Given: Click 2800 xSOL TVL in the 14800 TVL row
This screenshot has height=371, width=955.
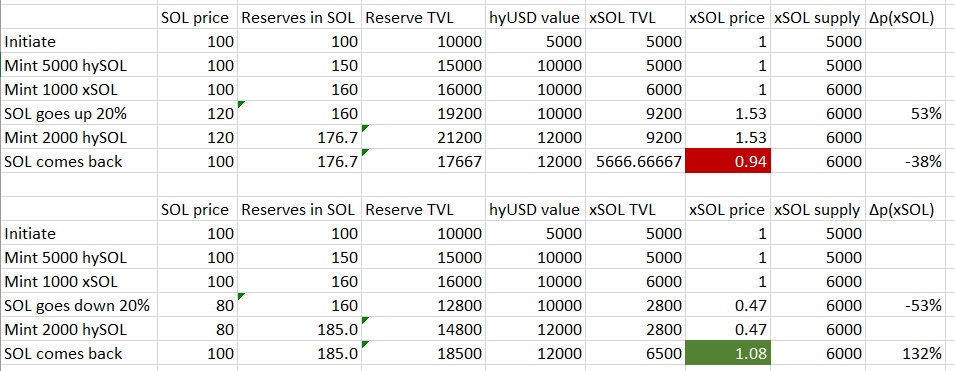Looking at the screenshot, I should point(635,329).
